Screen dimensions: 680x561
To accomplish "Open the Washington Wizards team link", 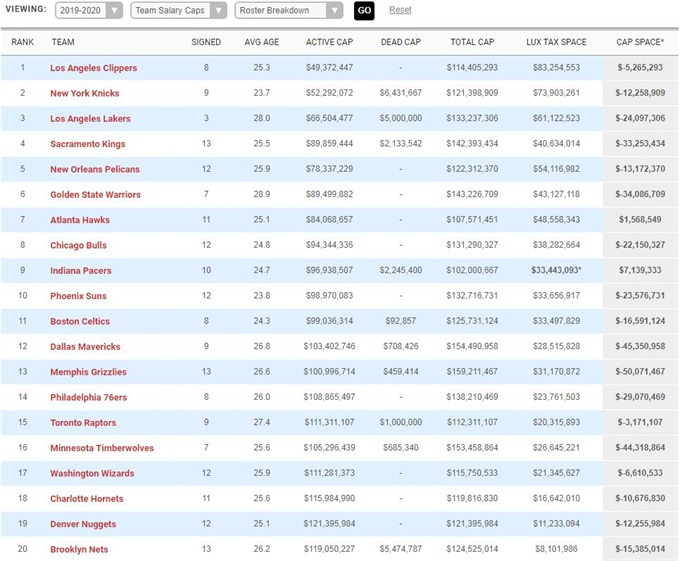I will pos(92,474).
